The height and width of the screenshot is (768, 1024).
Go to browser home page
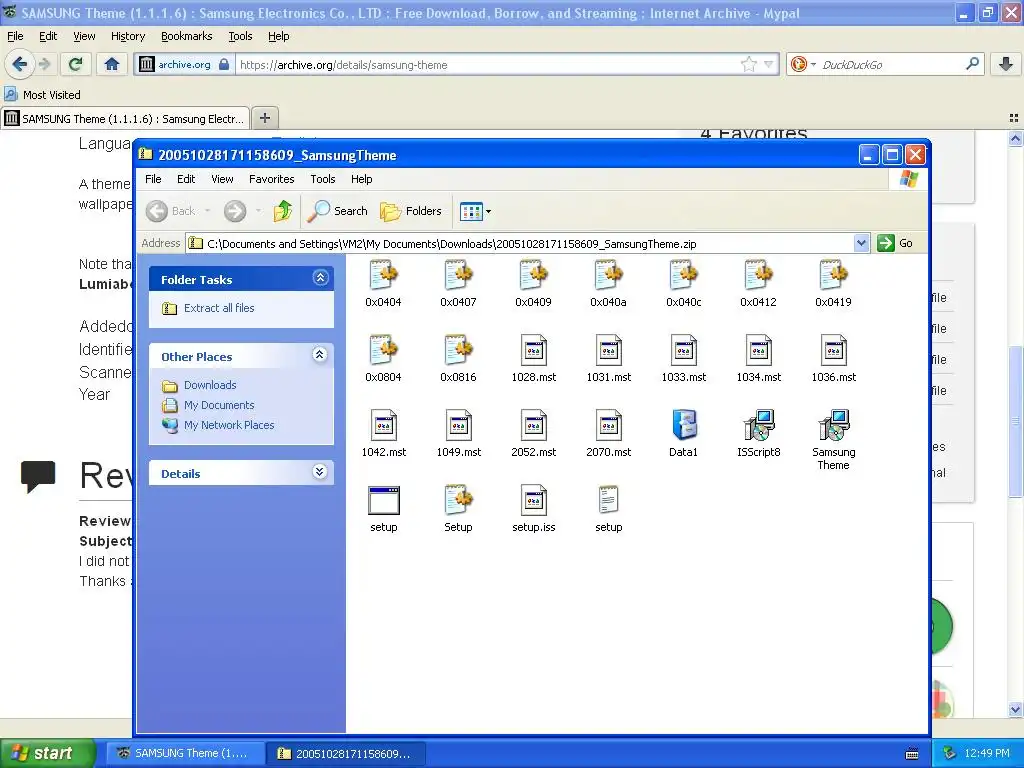coord(112,64)
